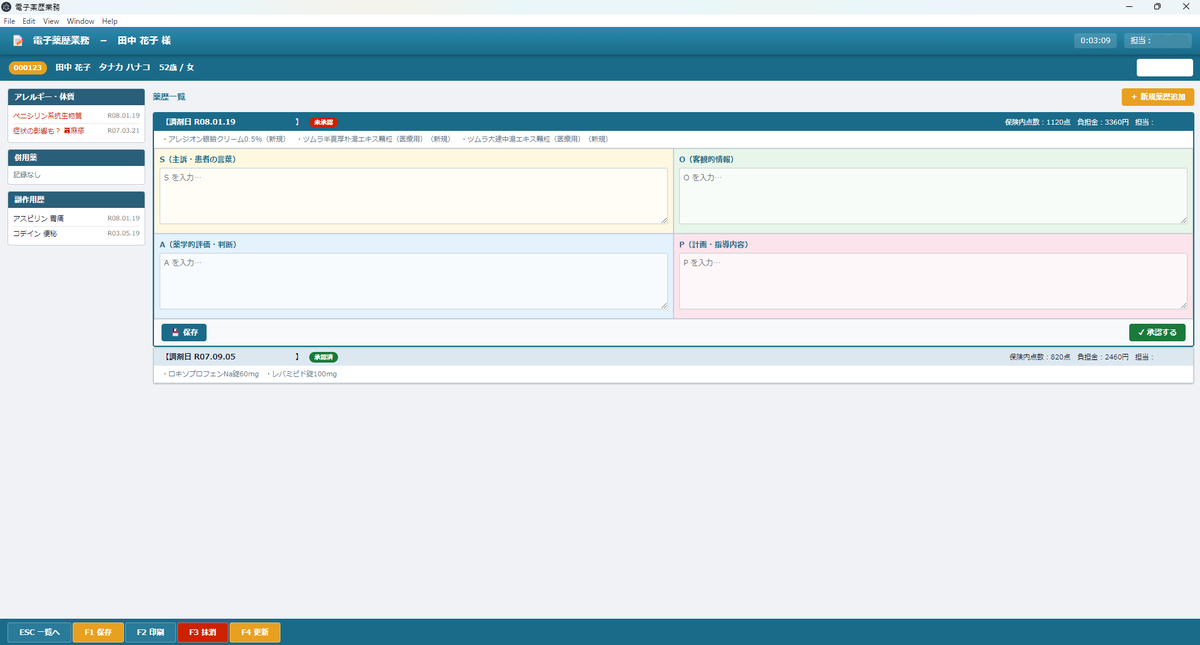Image resolution: width=1200 pixels, height=645 pixels.
Task: Click the 保険内点数：1120点 text
Action: 1038,122
